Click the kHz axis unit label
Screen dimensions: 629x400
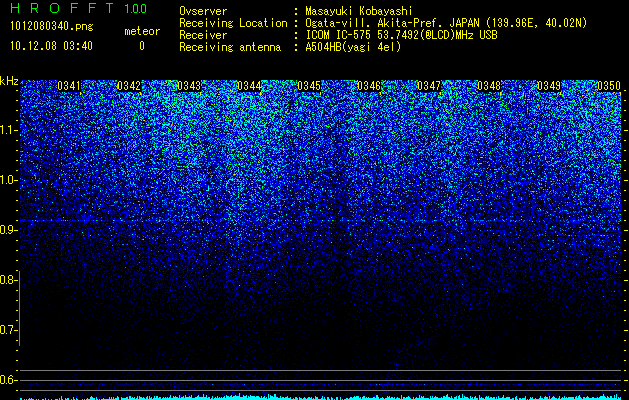[x=9, y=81]
